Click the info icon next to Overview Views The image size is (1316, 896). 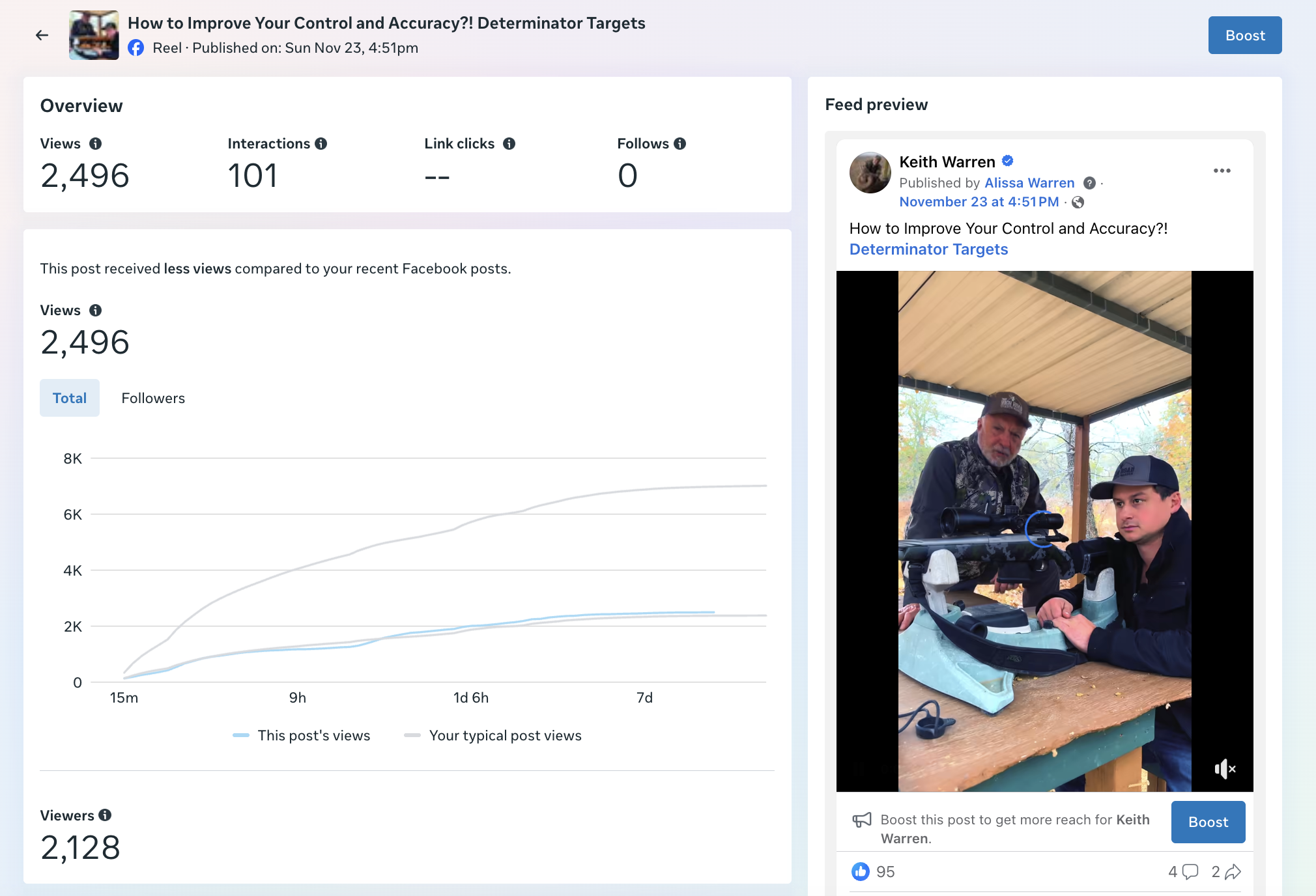coord(95,144)
